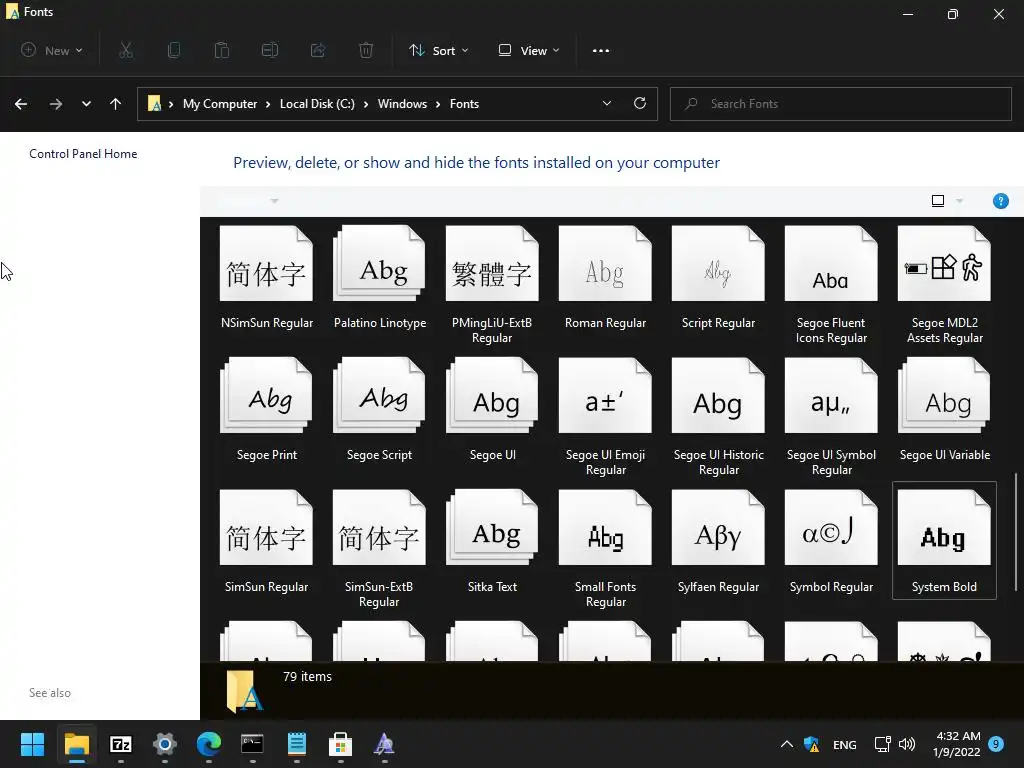This screenshot has width=1024, height=768.
Task: Select Small Fonts Regular
Action: coord(605,549)
